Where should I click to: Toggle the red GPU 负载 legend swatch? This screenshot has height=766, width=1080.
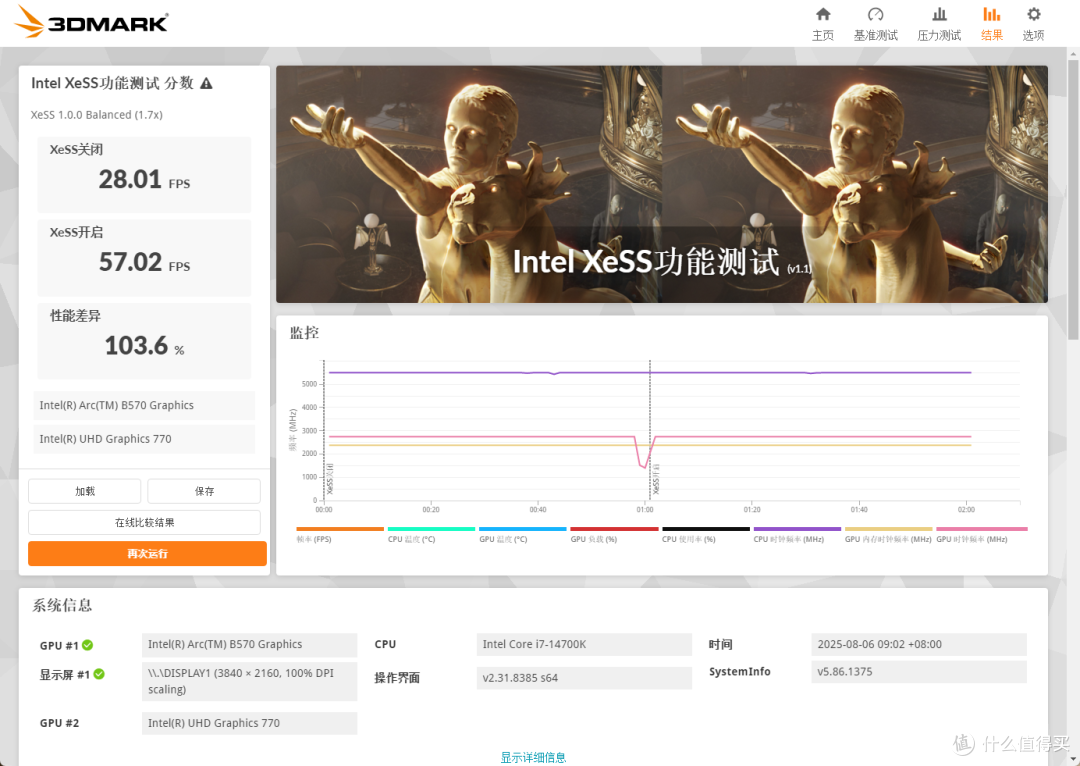[x=614, y=529]
